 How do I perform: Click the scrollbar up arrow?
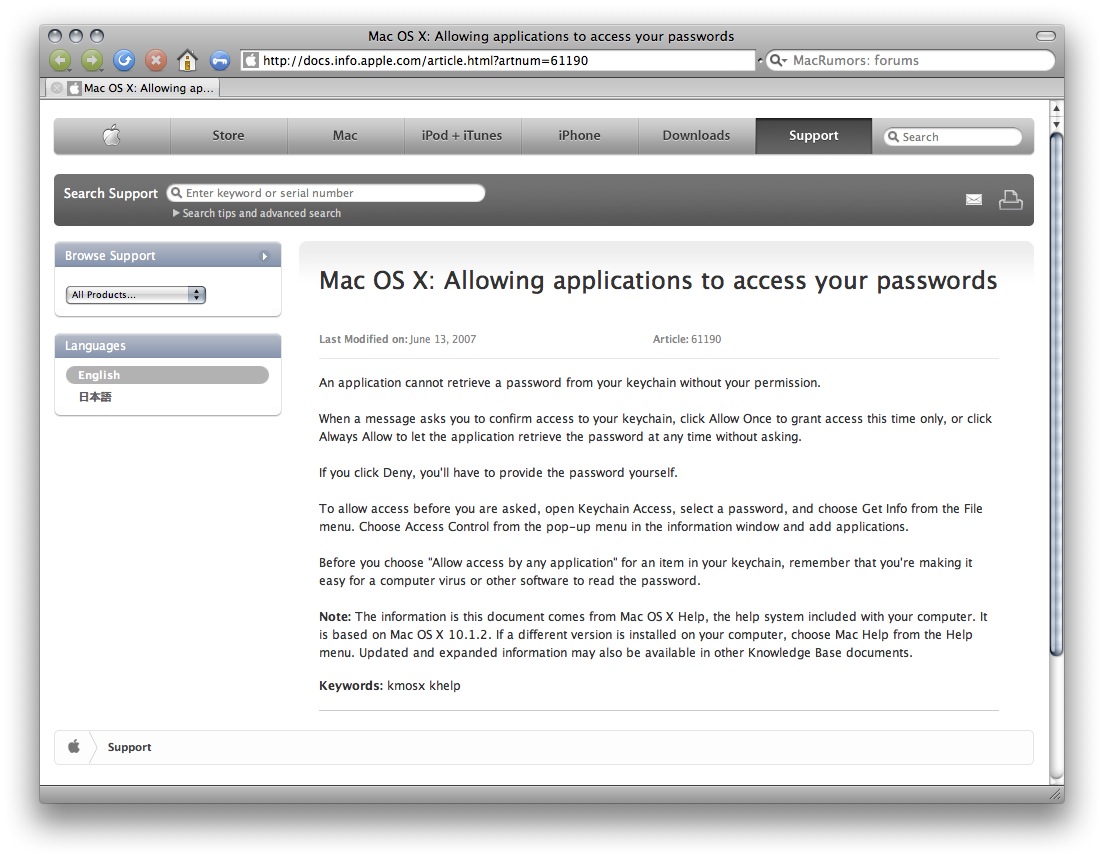1056,108
